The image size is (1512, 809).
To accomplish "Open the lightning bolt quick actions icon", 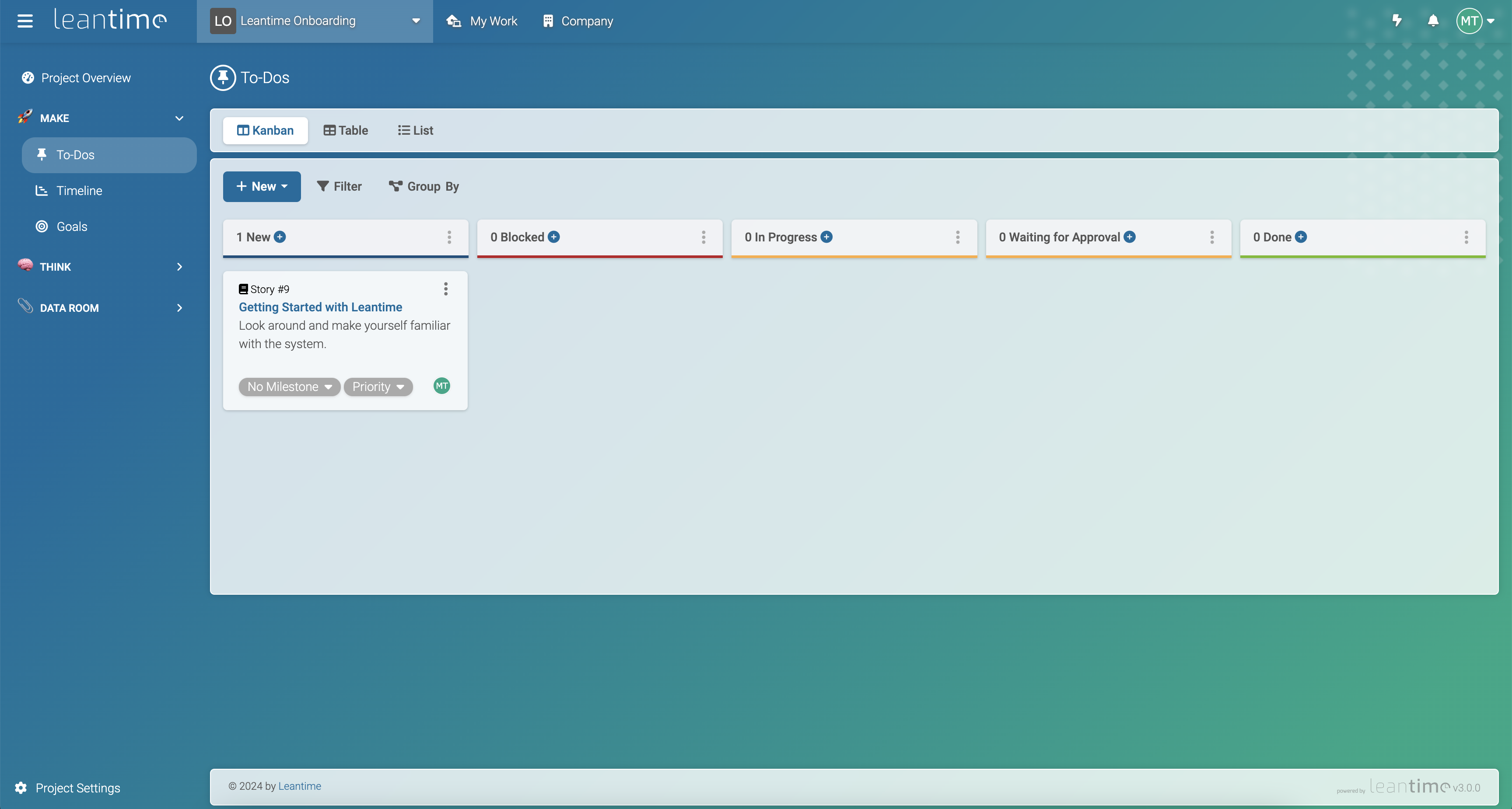I will (x=1397, y=21).
